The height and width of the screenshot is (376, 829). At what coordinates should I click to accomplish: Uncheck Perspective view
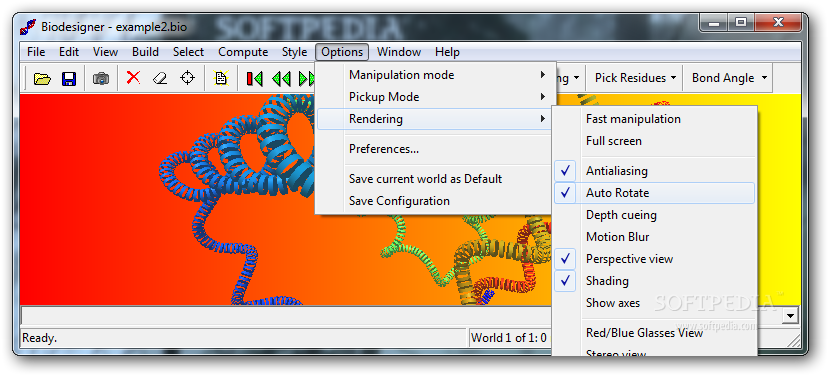tap(655, 259)
